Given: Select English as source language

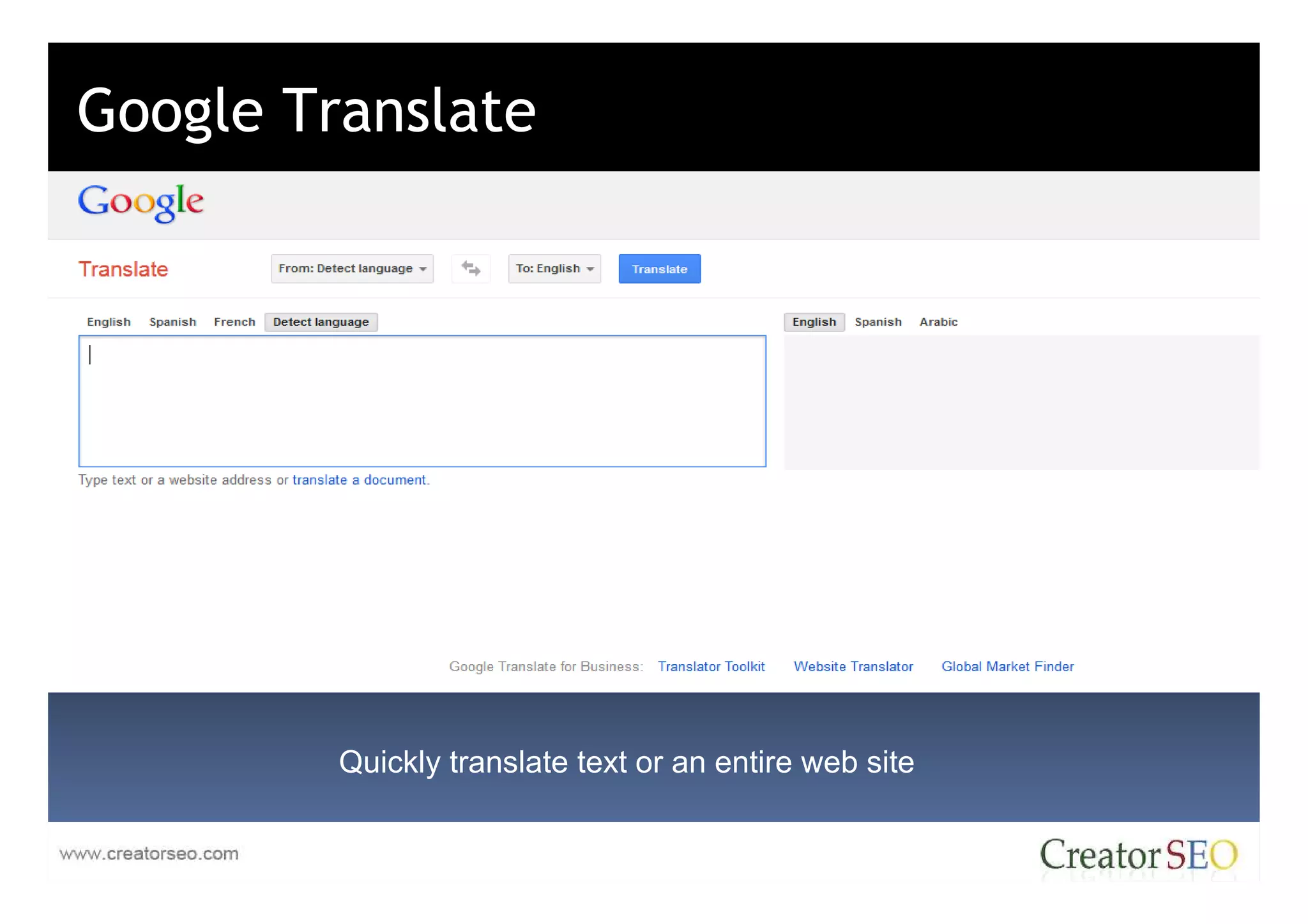Looking at the screenshot, I should [109, 322].
